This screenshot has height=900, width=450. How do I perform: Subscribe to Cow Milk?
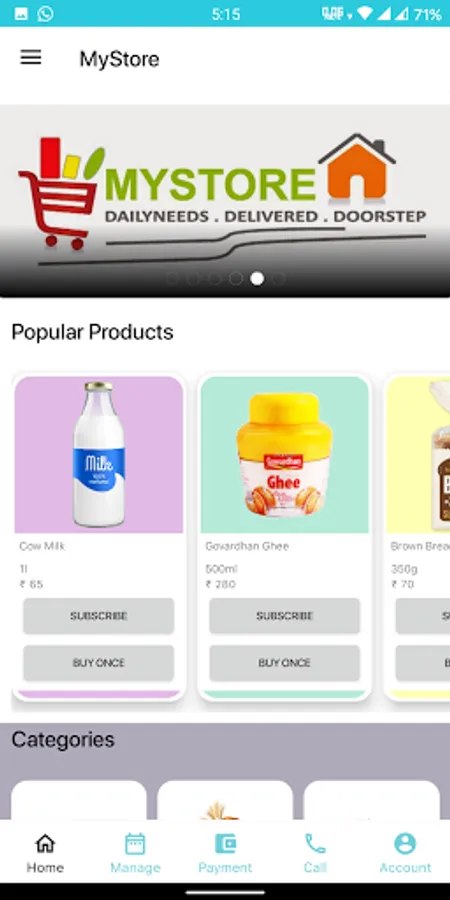[99, 616]
